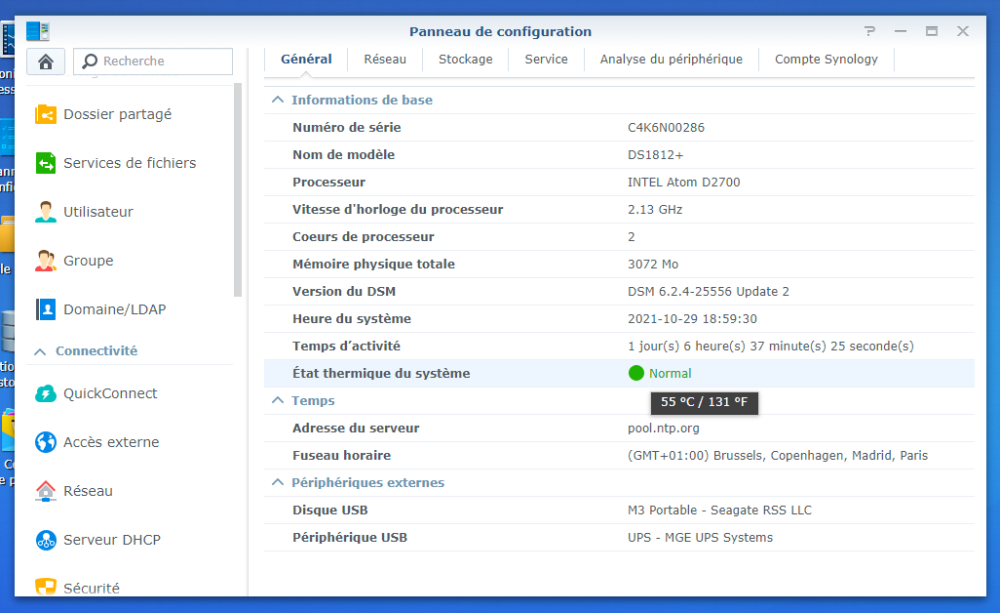Open the Service tab
Screen dimensions: 1000x613
pyautogui.click(x=546, y=59)
